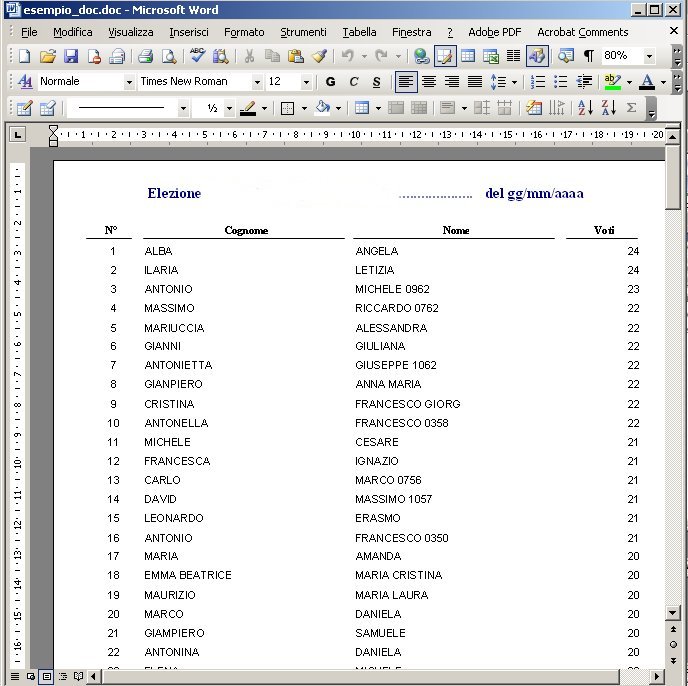Screen dimensions: 688x686
Task: Sort descending with Z-A icon
Action: coord(609,108)
